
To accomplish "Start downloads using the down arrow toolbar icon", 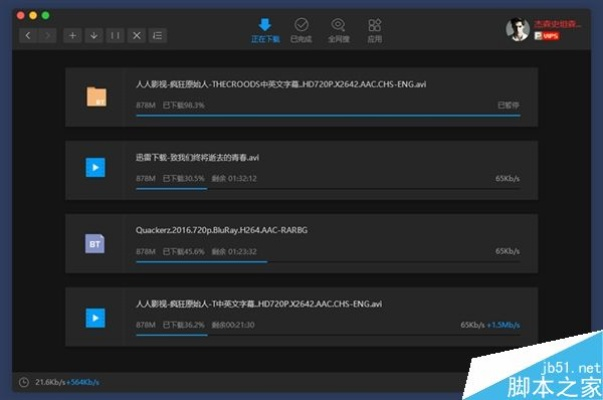I will [93, 35].
